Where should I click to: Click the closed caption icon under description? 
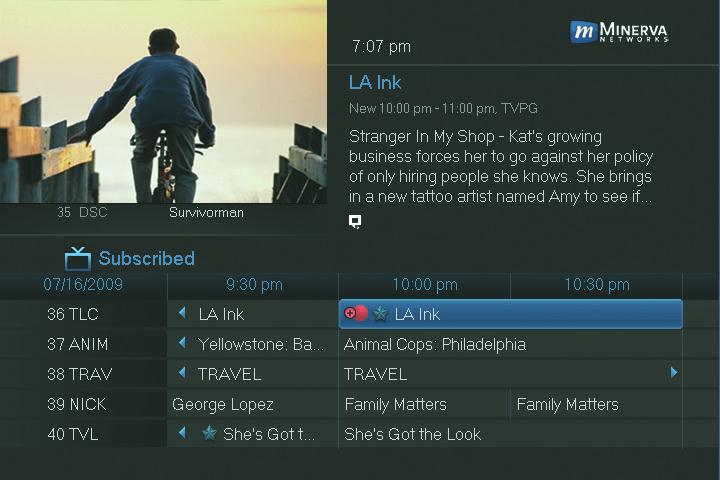pyautogui.click(x=355, y=221)
